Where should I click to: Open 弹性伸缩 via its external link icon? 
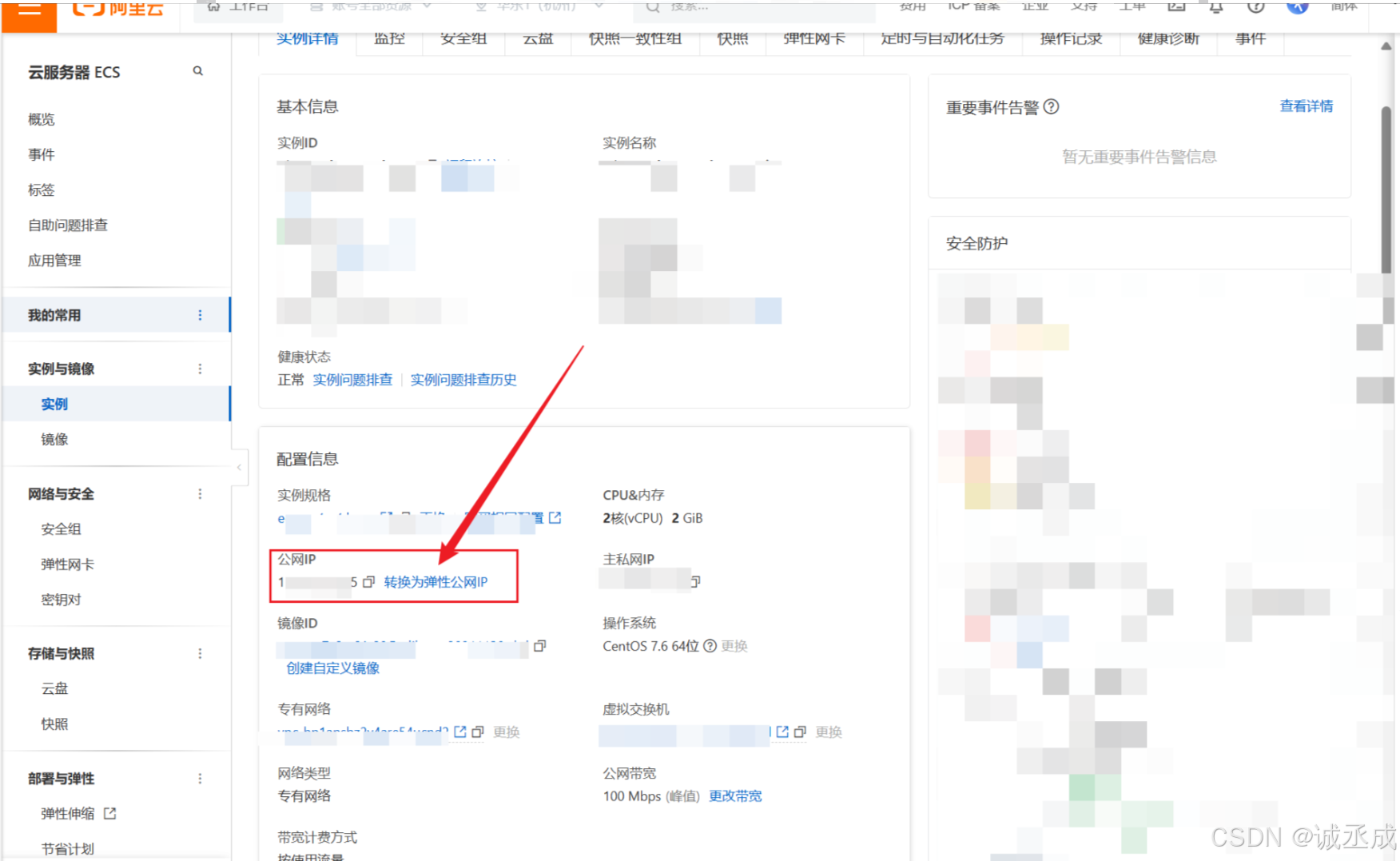[111, 813]
